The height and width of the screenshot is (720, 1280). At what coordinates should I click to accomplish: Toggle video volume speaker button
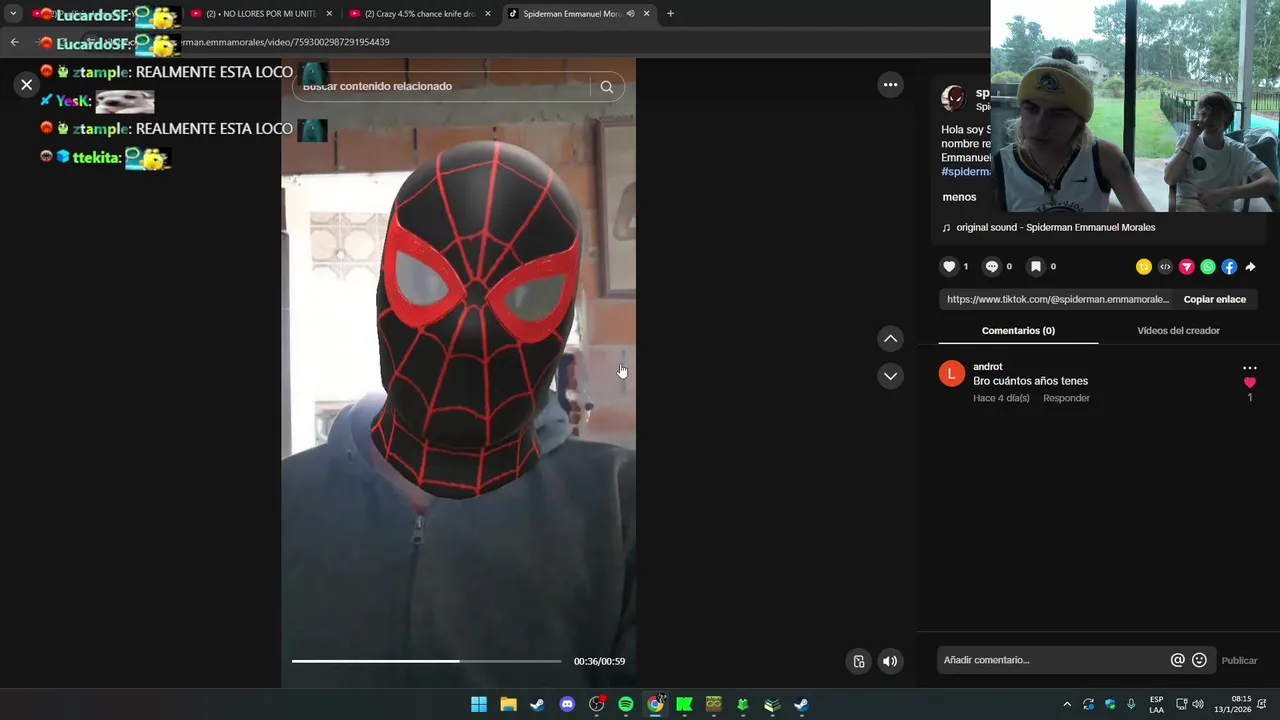click(889, 661)
